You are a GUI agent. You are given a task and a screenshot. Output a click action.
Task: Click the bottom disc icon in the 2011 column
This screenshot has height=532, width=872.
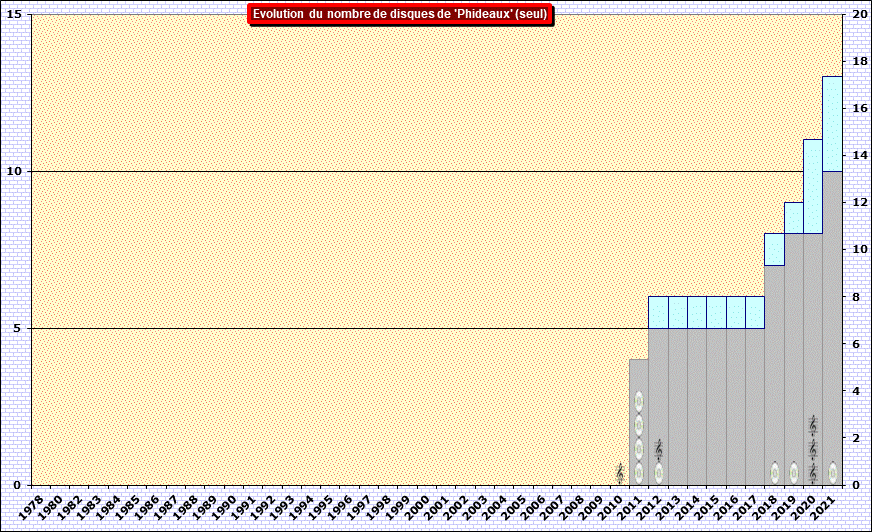[639, 472]
